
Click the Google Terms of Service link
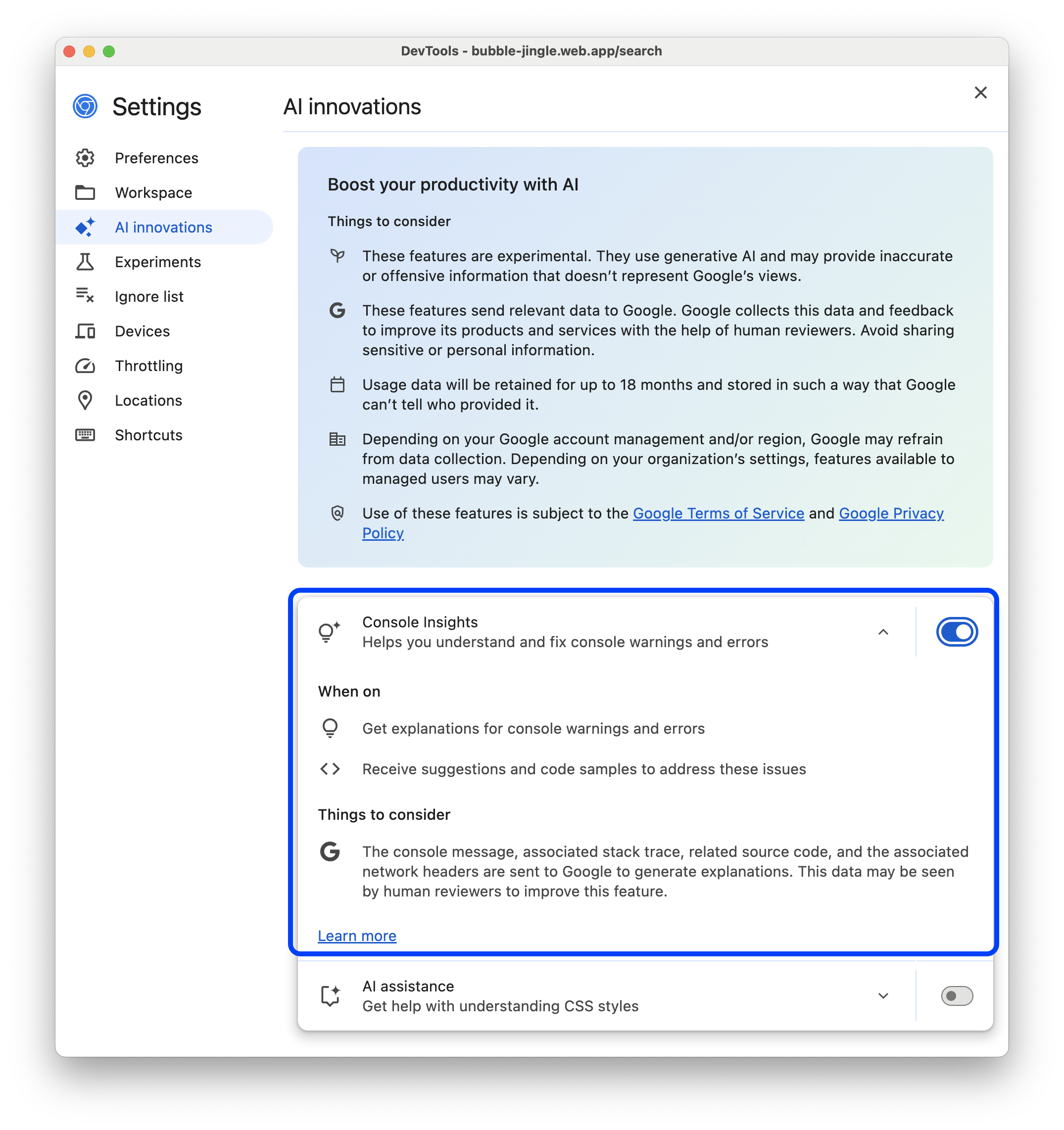[x=718, y=513]
